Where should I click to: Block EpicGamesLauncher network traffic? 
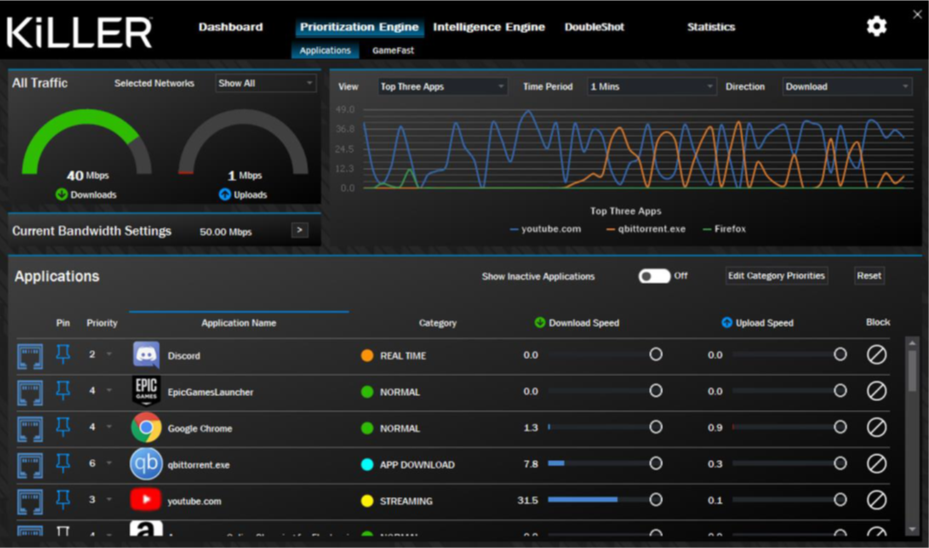pyautogui.click(x=877, y=391)
